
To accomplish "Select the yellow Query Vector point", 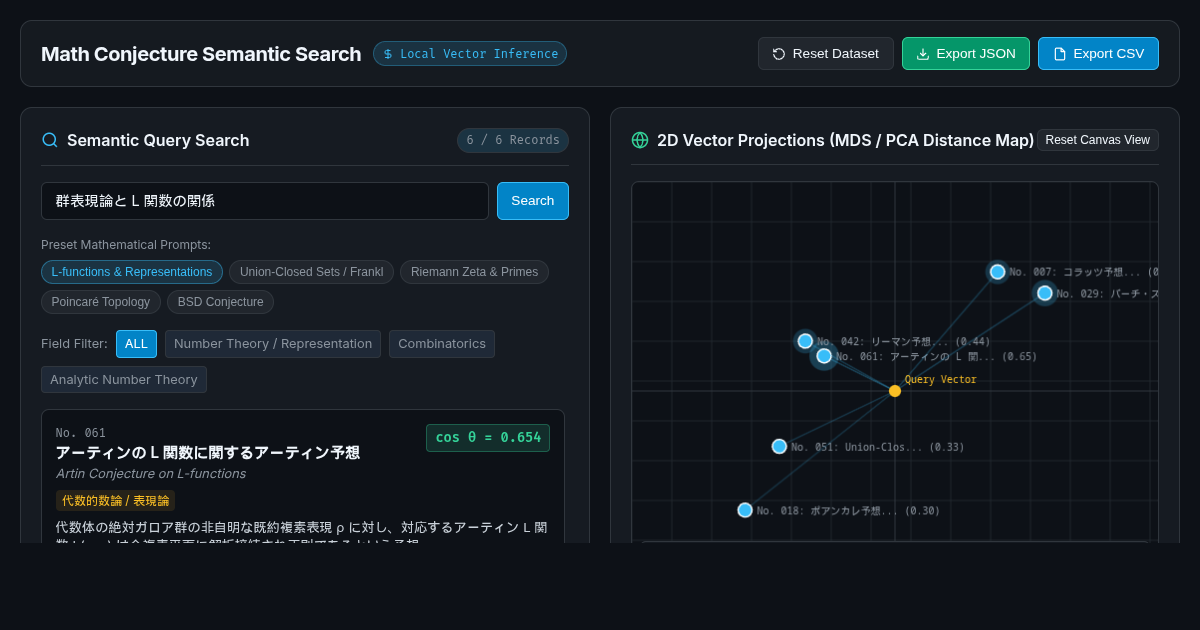I will tap(895, 391).
